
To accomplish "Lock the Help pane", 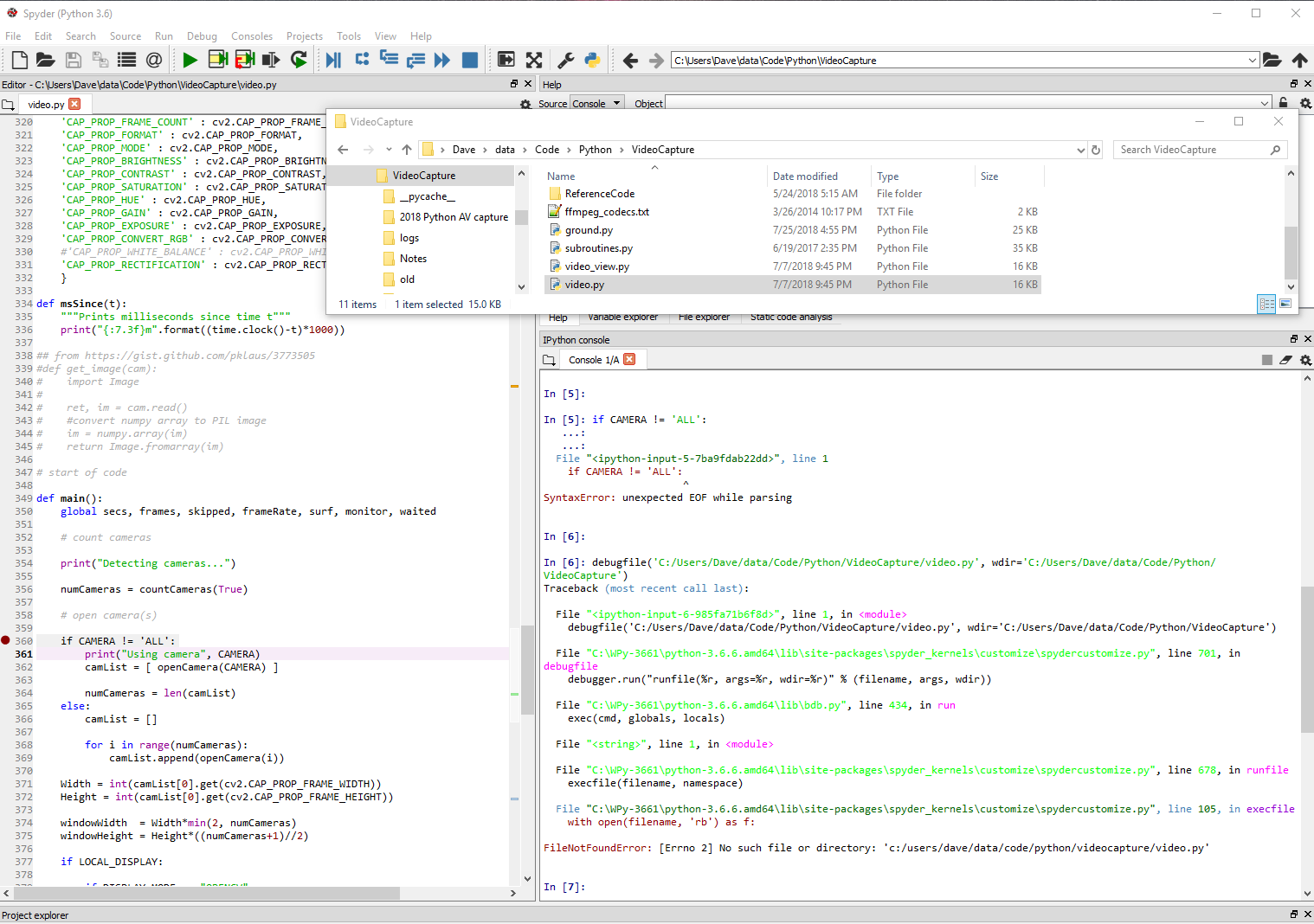I will (1282, 102).
